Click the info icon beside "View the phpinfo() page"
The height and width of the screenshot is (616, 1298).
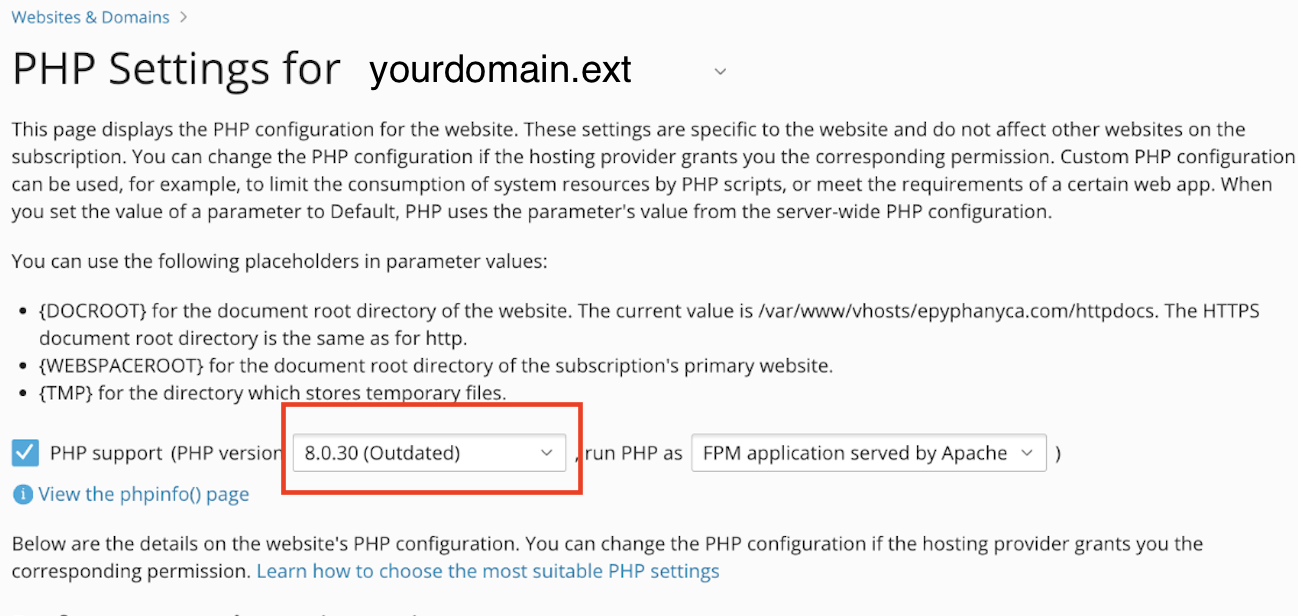(22, 494)
